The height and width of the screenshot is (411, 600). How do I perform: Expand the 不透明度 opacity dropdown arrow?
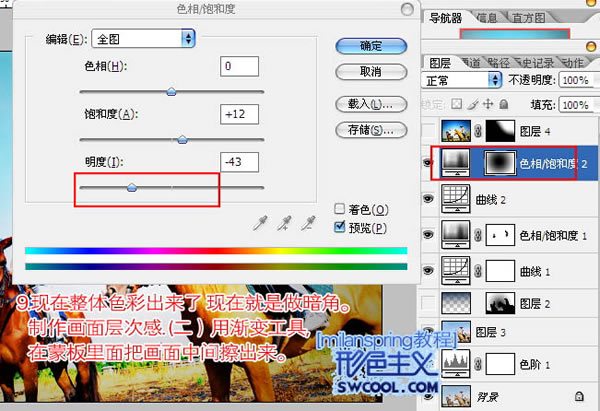[594, 80]
